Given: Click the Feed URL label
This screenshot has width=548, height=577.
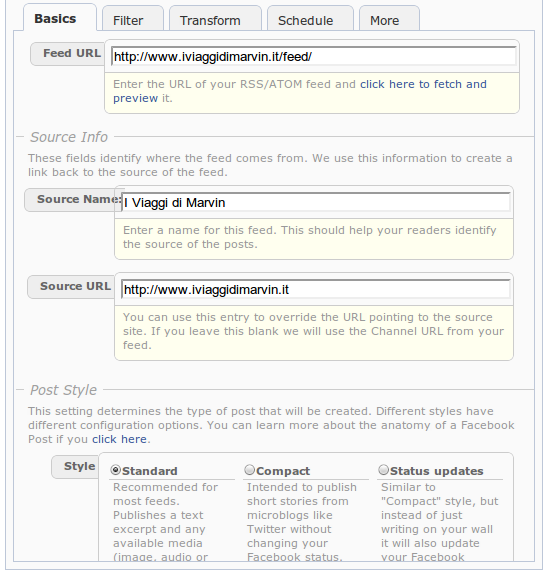Looking at the screenshot, I should 72,53.
